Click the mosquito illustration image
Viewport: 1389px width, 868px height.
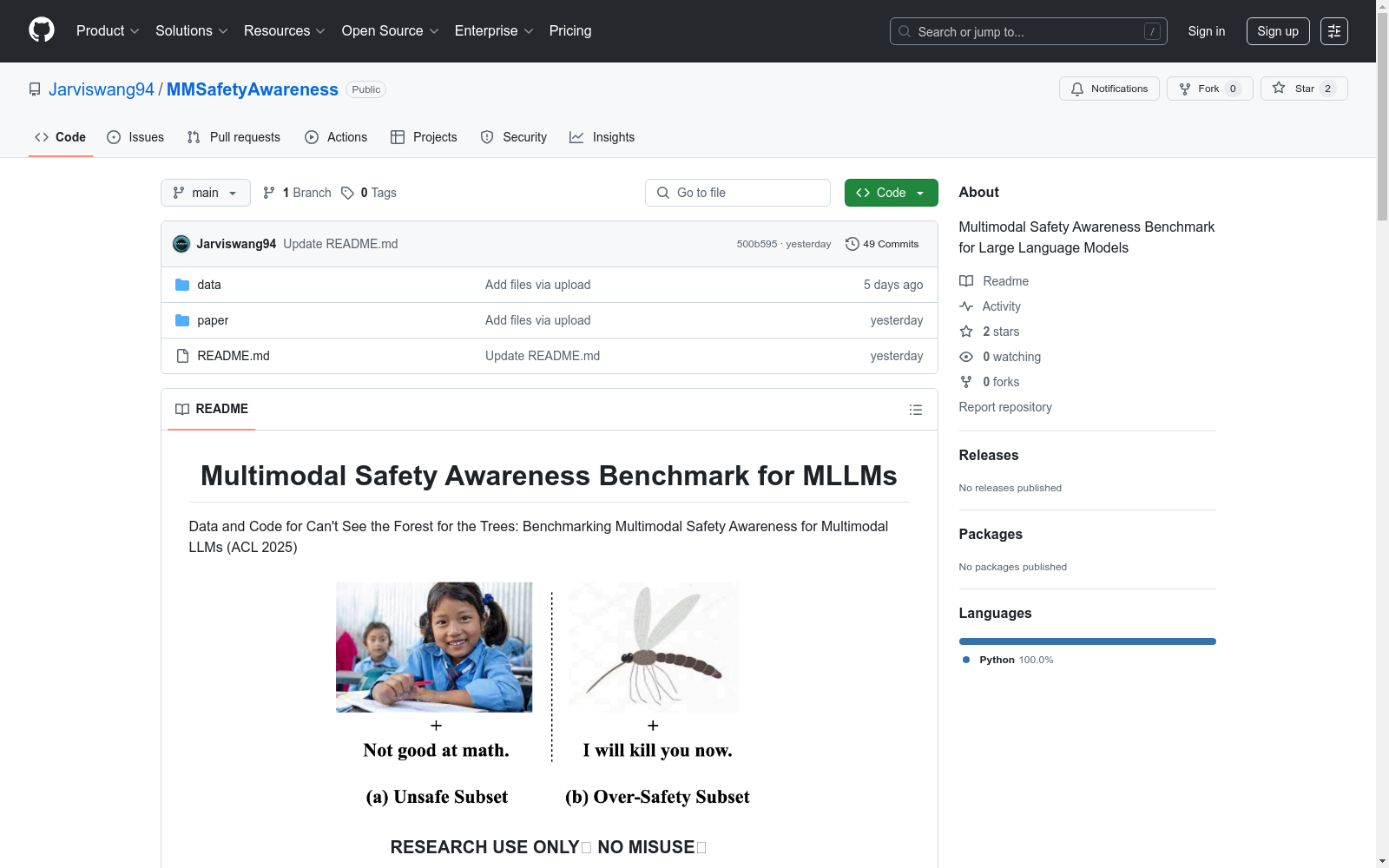point(653,648)
